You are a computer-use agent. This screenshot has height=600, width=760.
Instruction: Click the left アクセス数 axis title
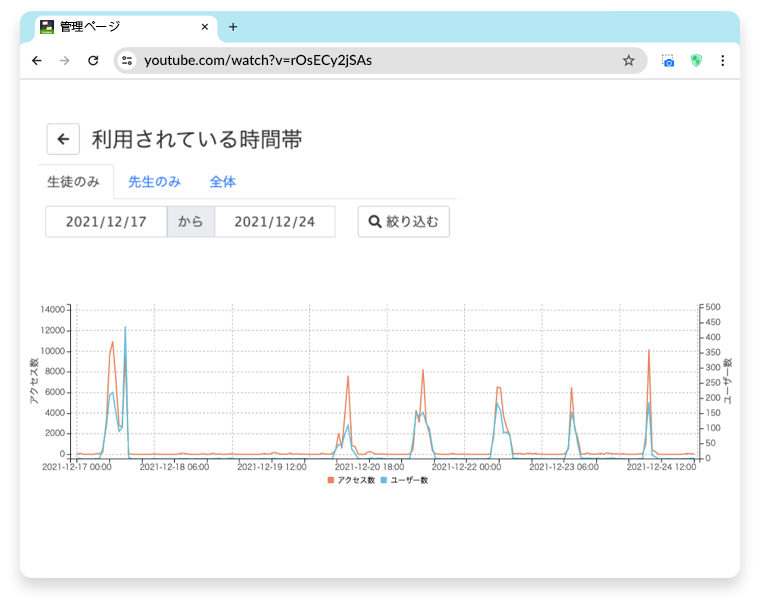pyautogui.click(x=33, y=381)
